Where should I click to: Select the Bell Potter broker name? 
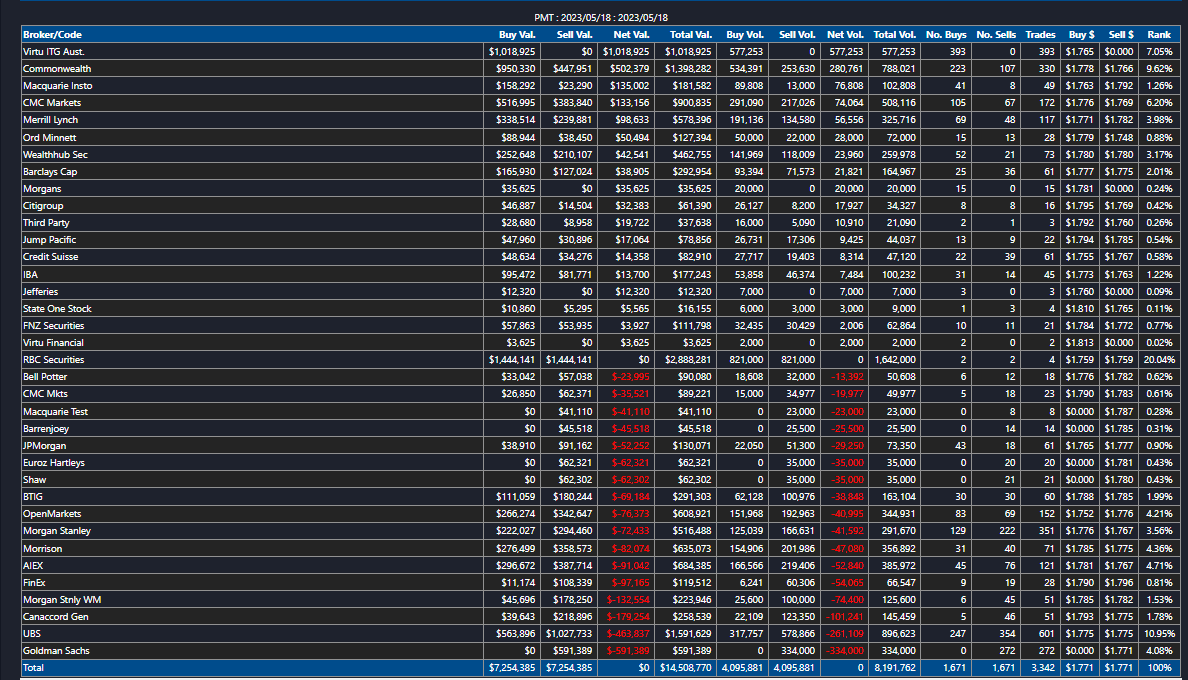[45, 377]
